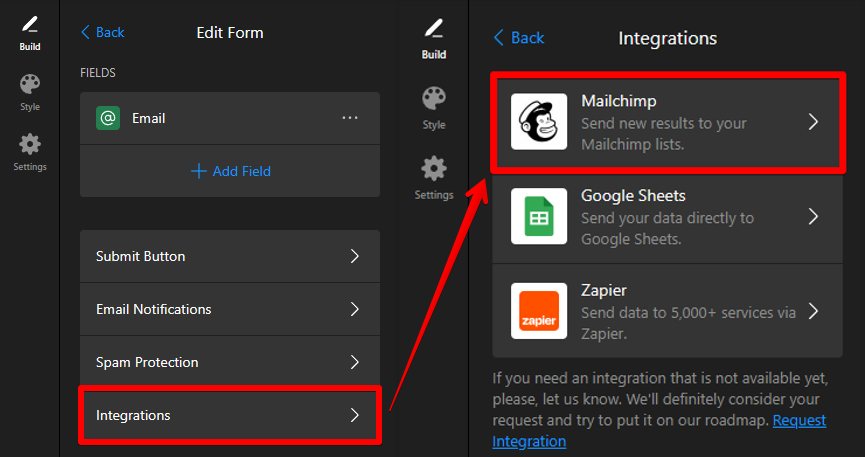Screen dimensions: 865x457
Task: Open Style palette in left Edit Form sidebar
Action: click(x=30, y=93)
